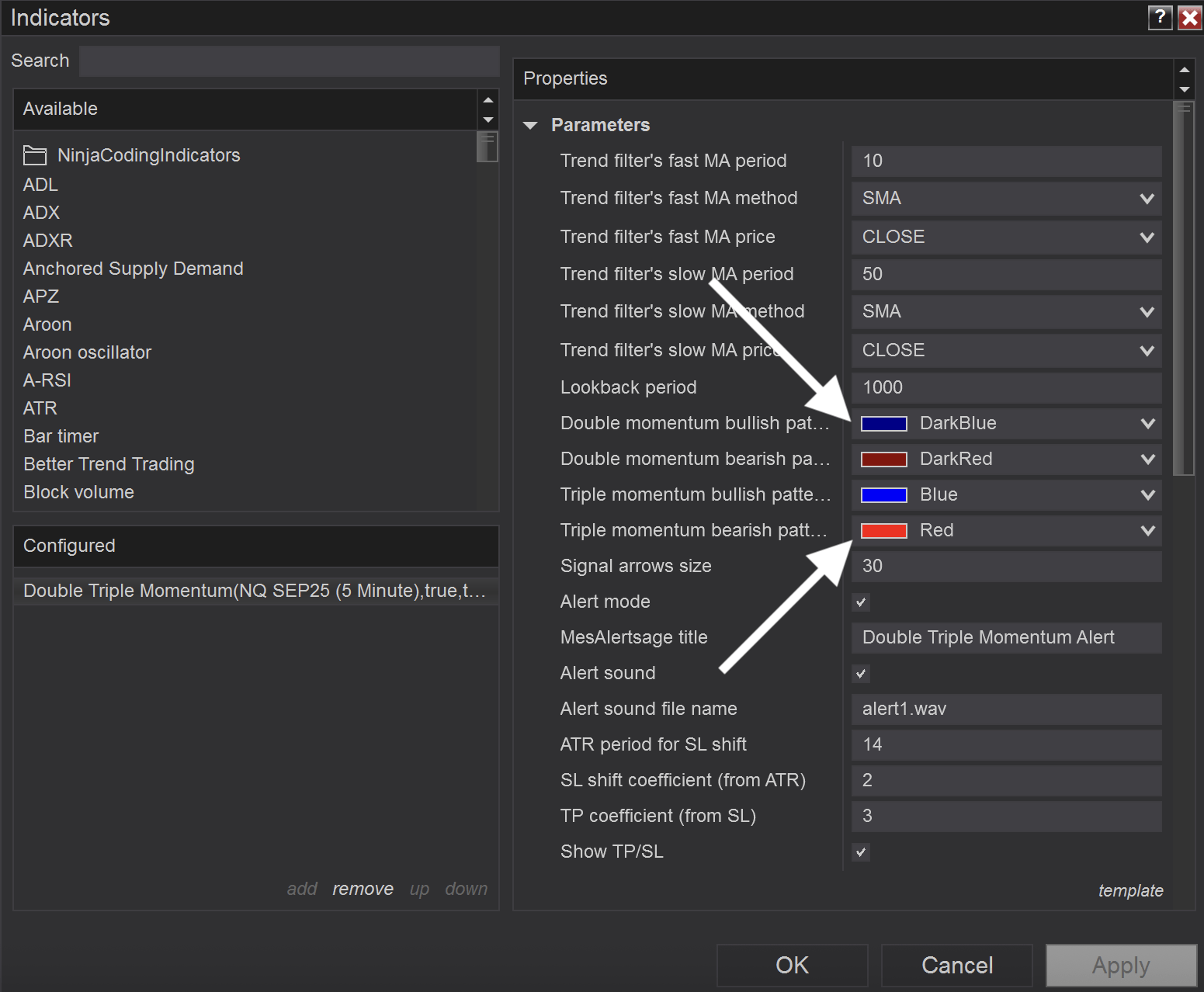1204x992 pixels.
Task: Click the Search input field
Action: click(289, 61)
